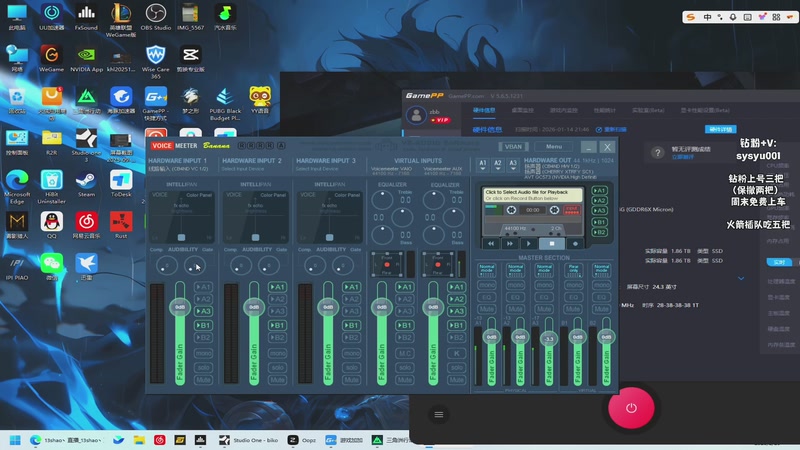Image resolution: width=800 pixels, height=450 pixels.
Task: Disable A3 routing on Hardware Input 1
Action: point(203,311)
